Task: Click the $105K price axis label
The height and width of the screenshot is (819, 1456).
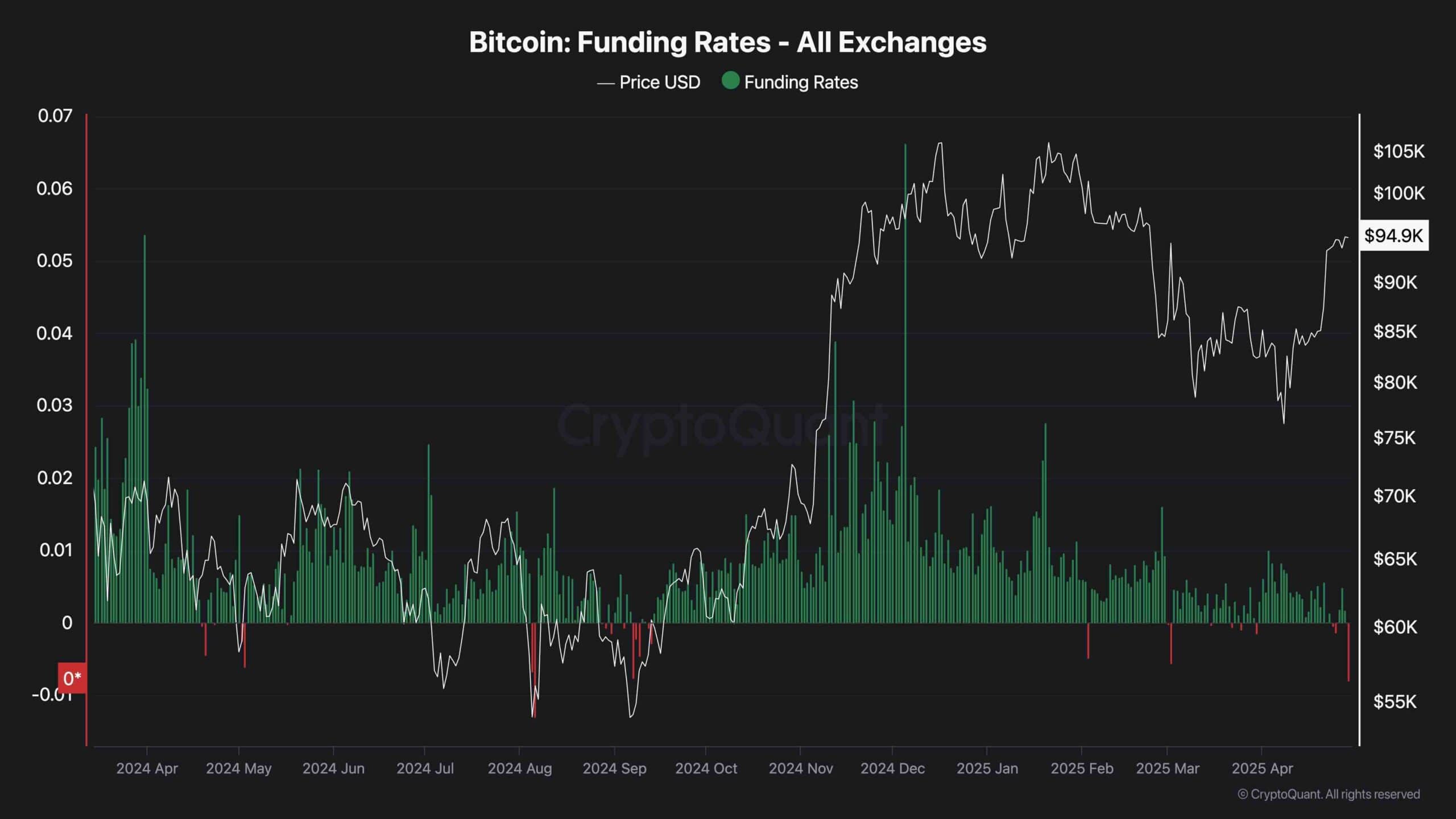Action: click(x=1399, y=151)
